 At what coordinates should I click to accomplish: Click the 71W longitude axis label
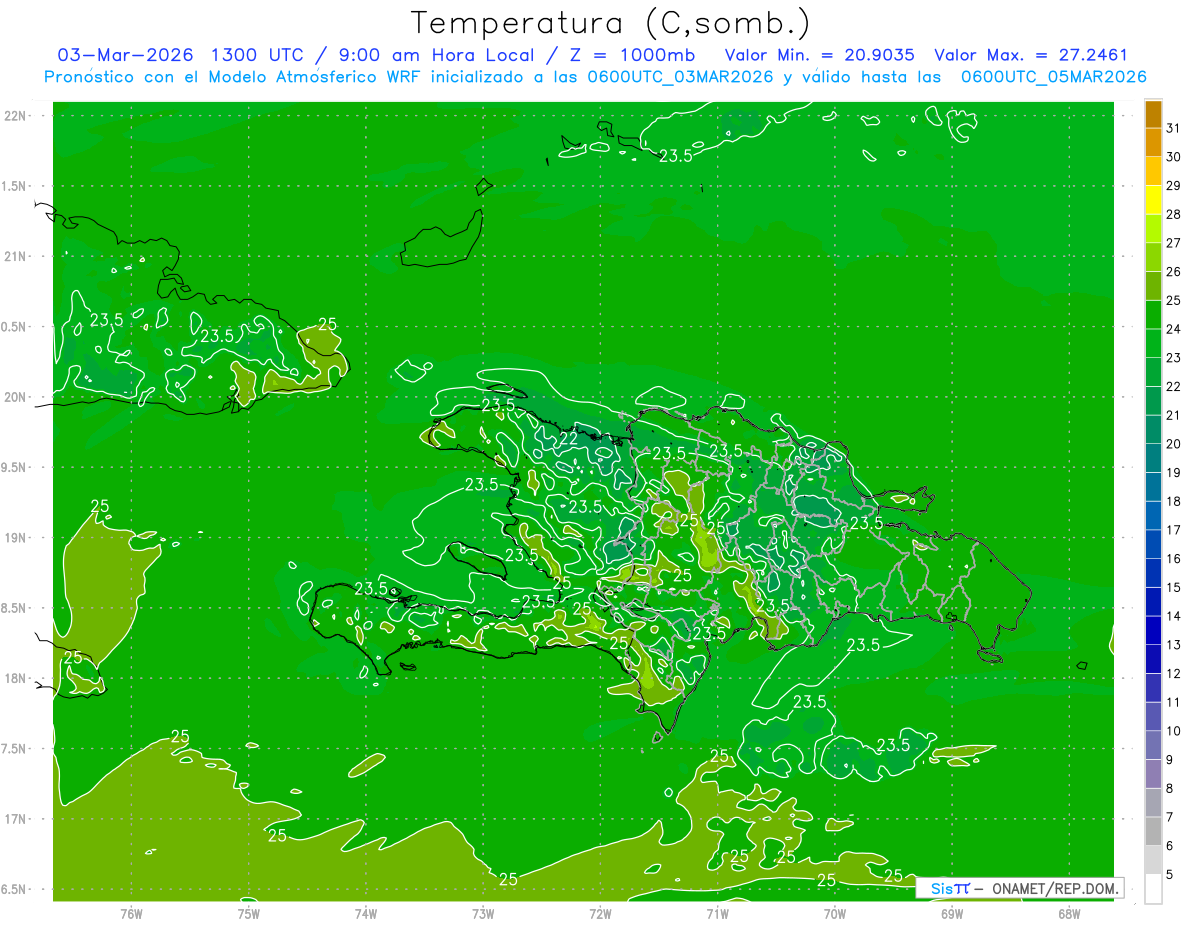coord(717,914)
